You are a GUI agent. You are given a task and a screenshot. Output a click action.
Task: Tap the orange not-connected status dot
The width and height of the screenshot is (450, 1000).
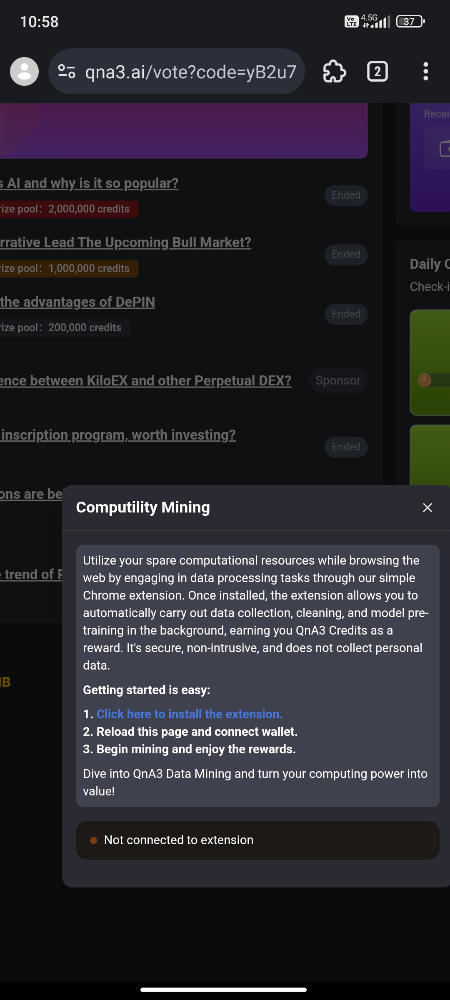point(93,841)
